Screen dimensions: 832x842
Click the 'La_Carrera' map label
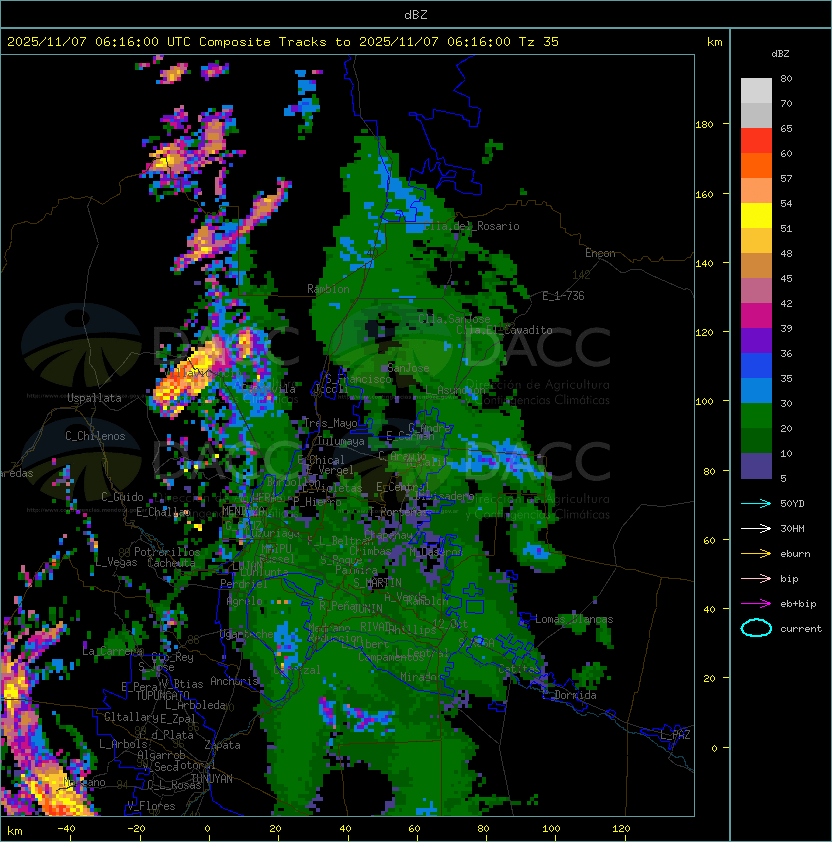(113, 651)
